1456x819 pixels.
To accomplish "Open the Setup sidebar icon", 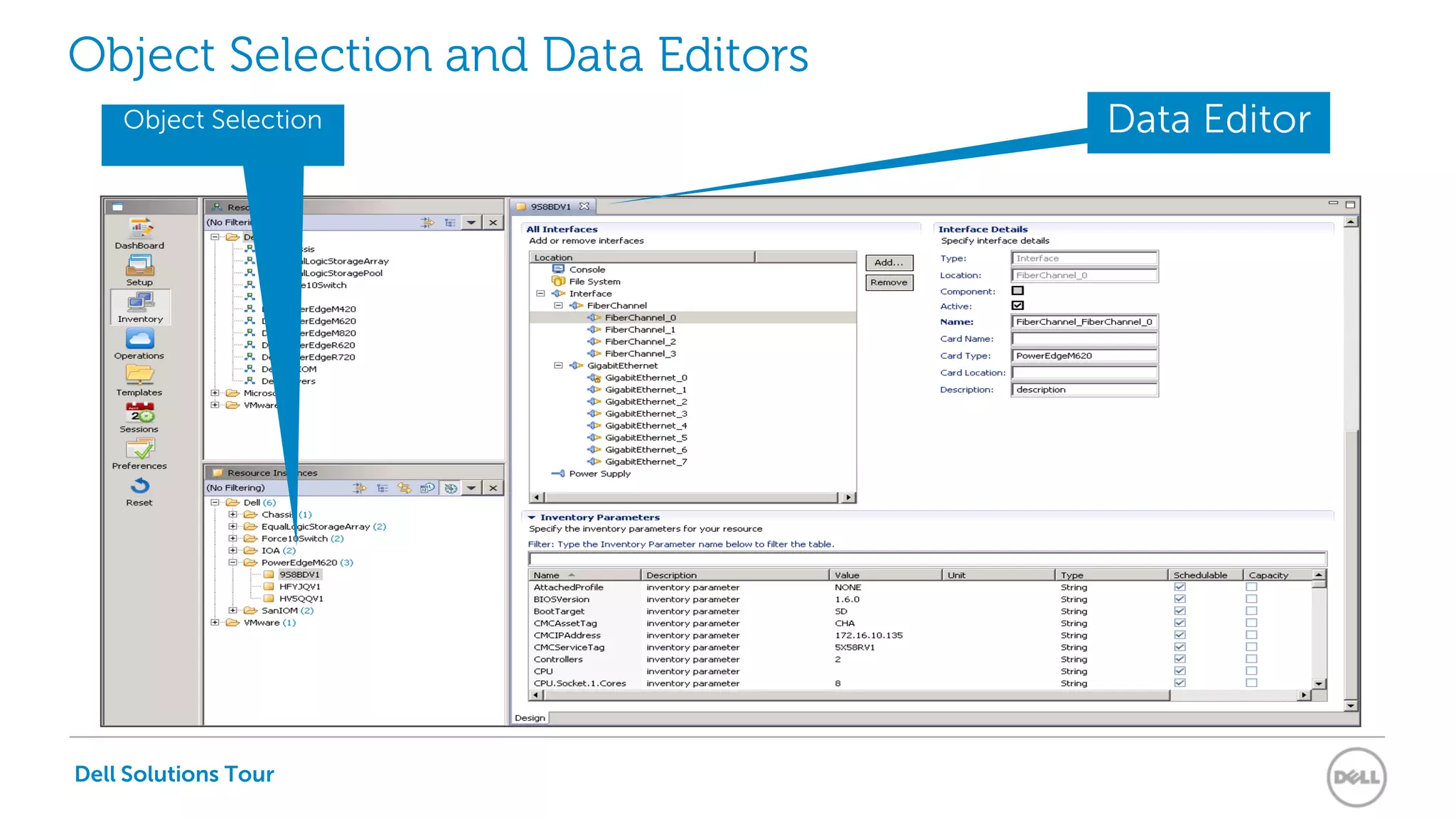I will tap(140, 265).
